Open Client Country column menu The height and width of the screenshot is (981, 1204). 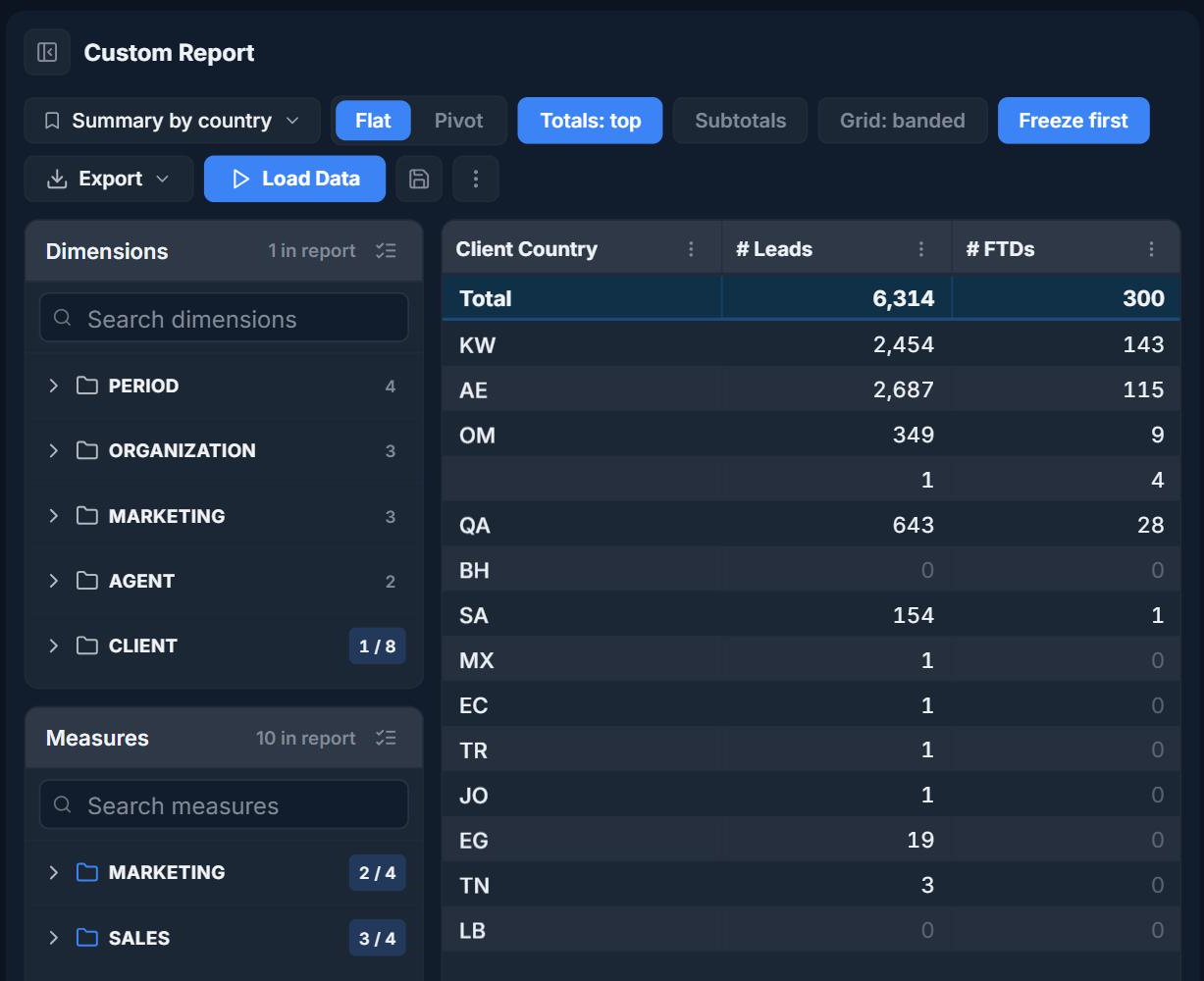[691, 249]
